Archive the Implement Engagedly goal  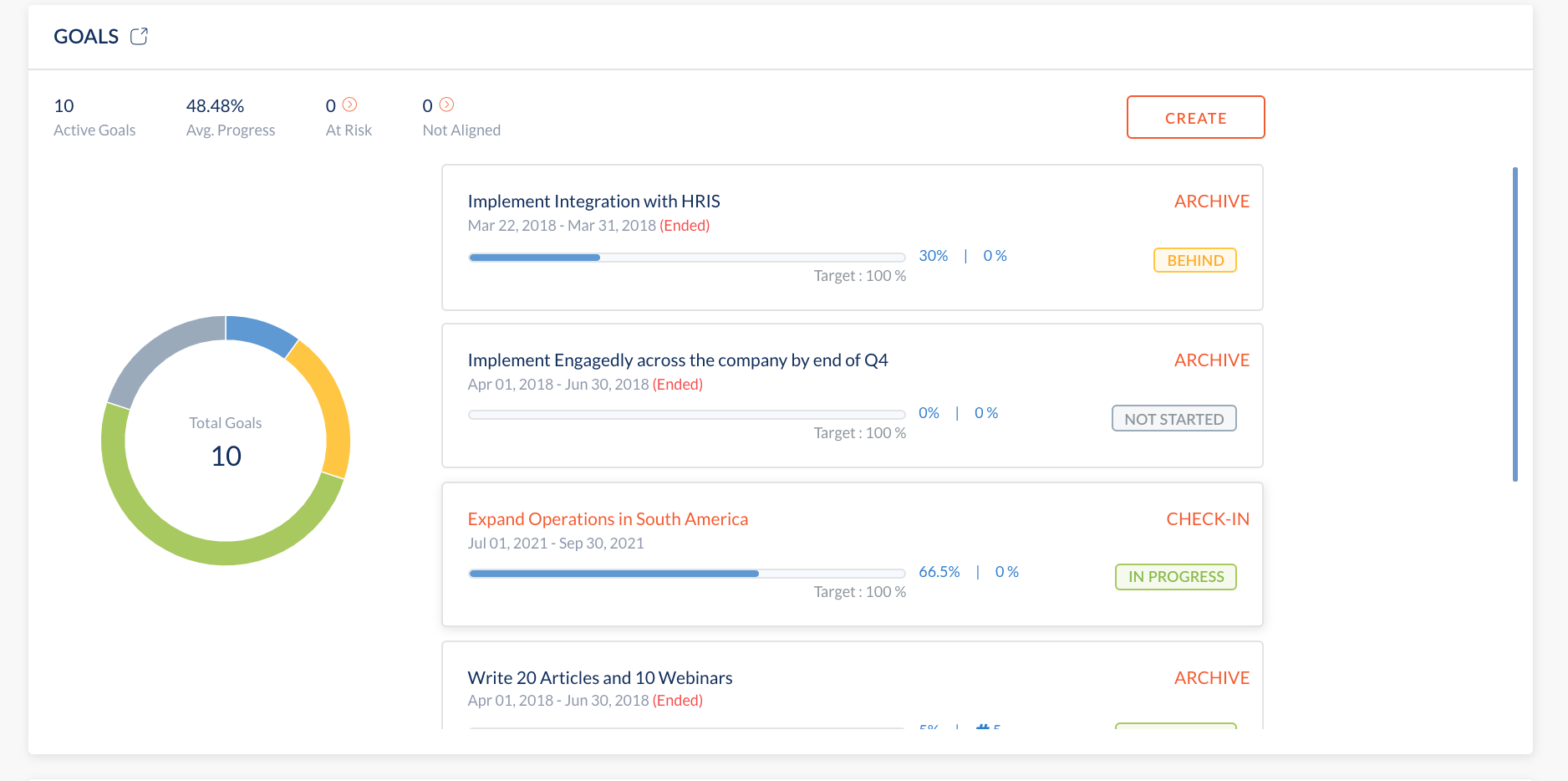[1211, 360]
